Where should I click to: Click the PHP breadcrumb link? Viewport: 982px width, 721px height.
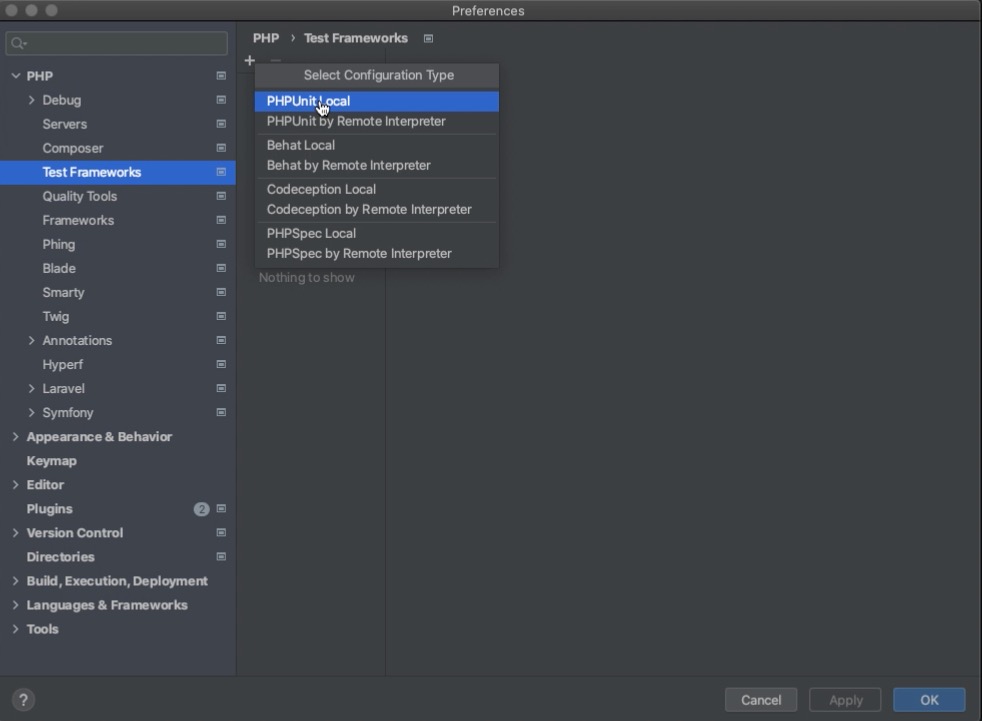click(266, 38)
